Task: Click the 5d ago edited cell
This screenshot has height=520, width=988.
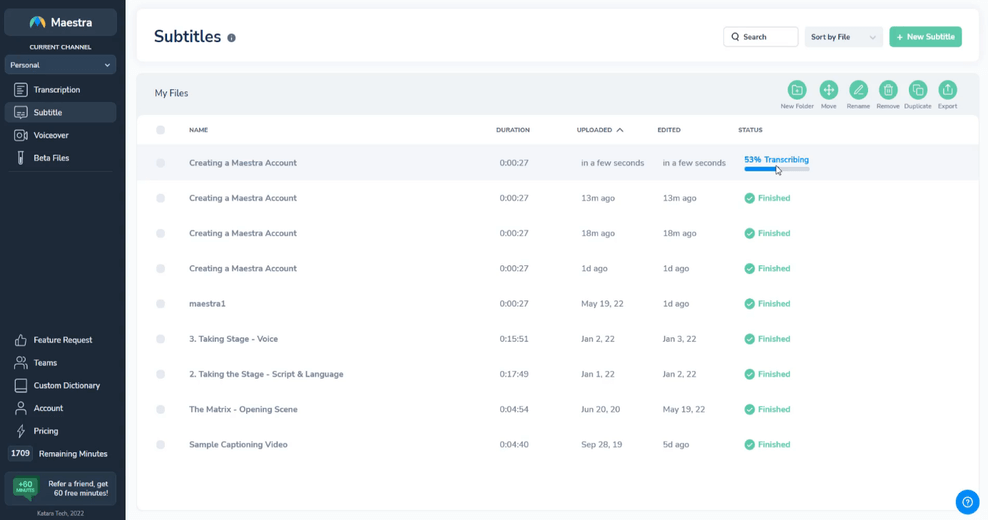Action: [x=675, y=445]
